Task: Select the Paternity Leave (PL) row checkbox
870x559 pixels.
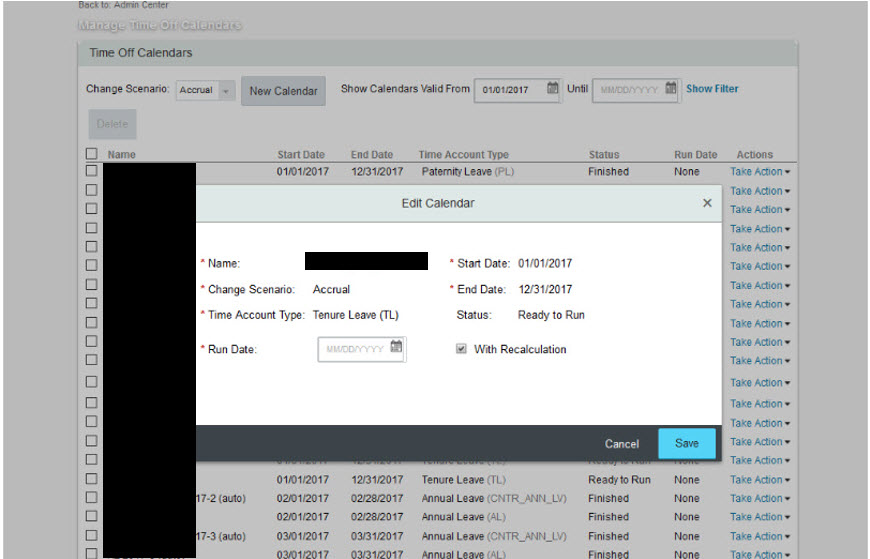Action: click(x=92, y=171)
